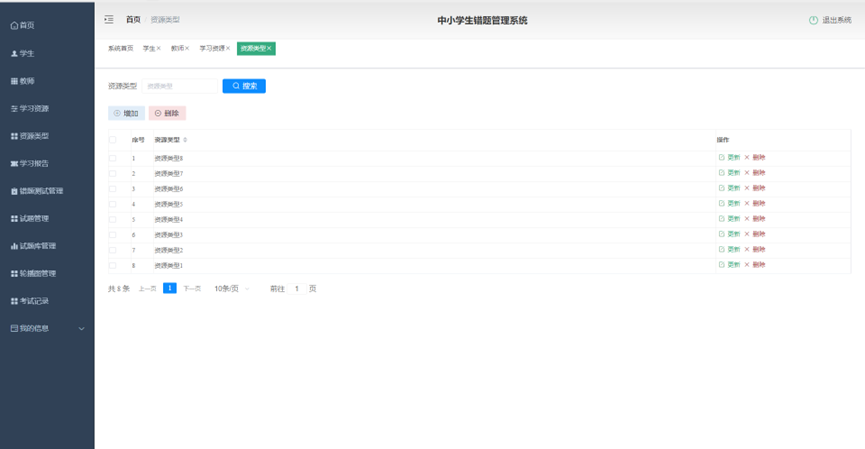Check the box for row 资源类型5
The width and height of the screenshot is (865, 449).
pos(113,205)
